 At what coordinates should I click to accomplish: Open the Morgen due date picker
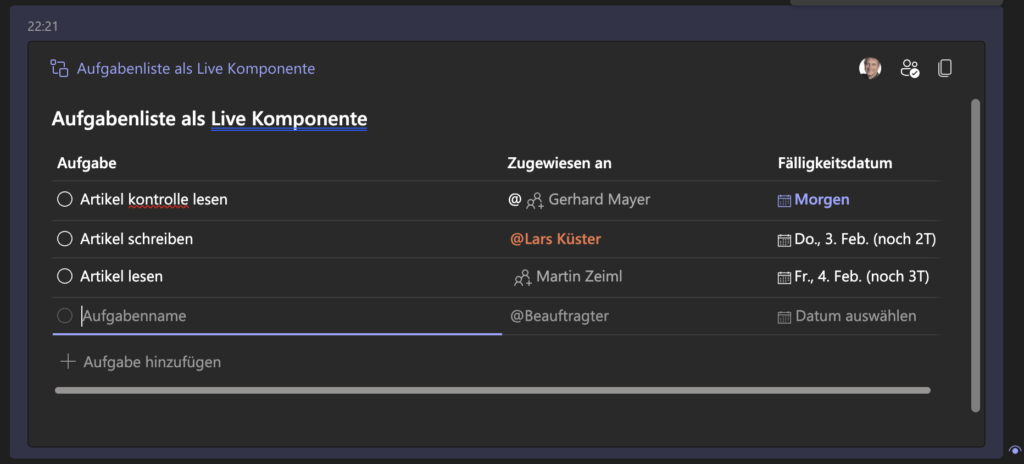(814, 200)
